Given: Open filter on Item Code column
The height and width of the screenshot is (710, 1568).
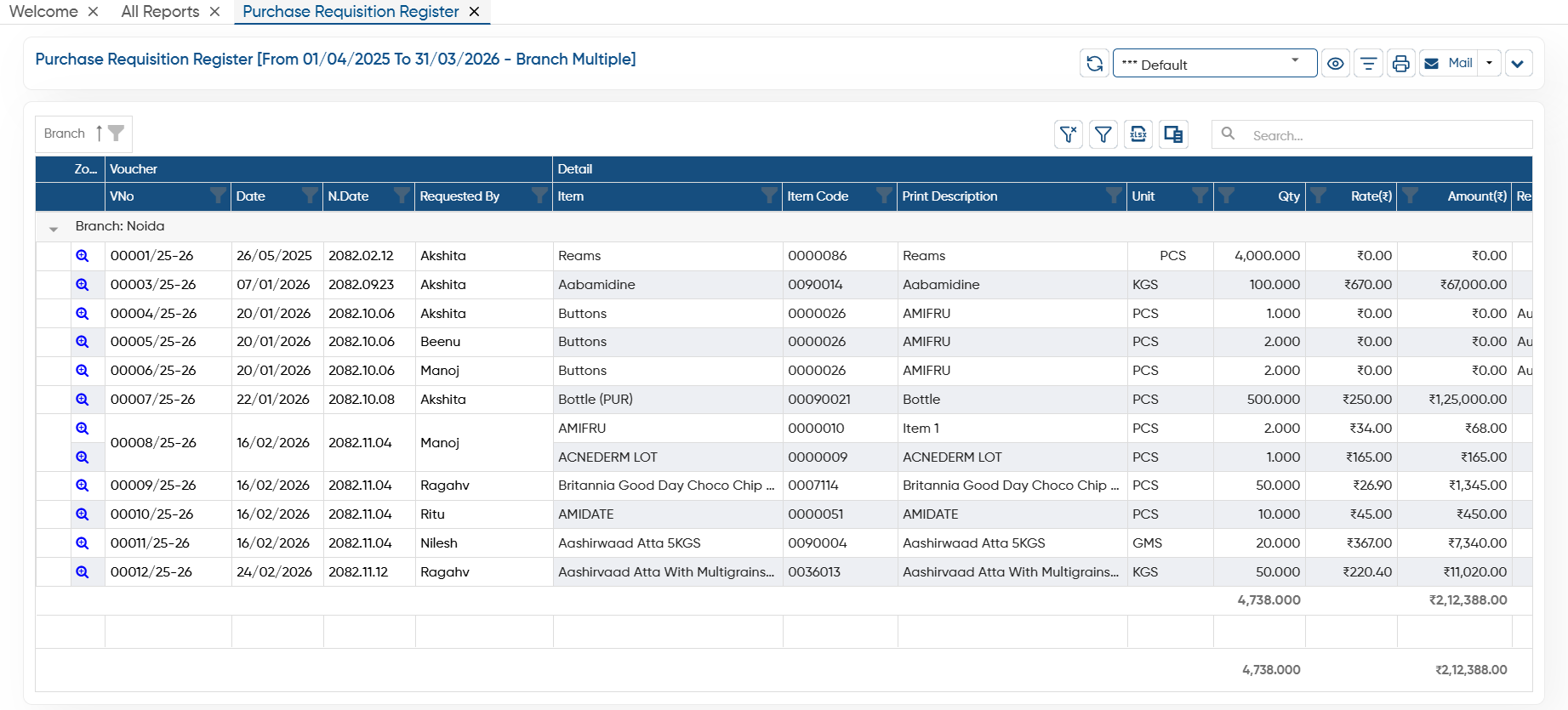Looking at the screenshot, I should point(884,196).
